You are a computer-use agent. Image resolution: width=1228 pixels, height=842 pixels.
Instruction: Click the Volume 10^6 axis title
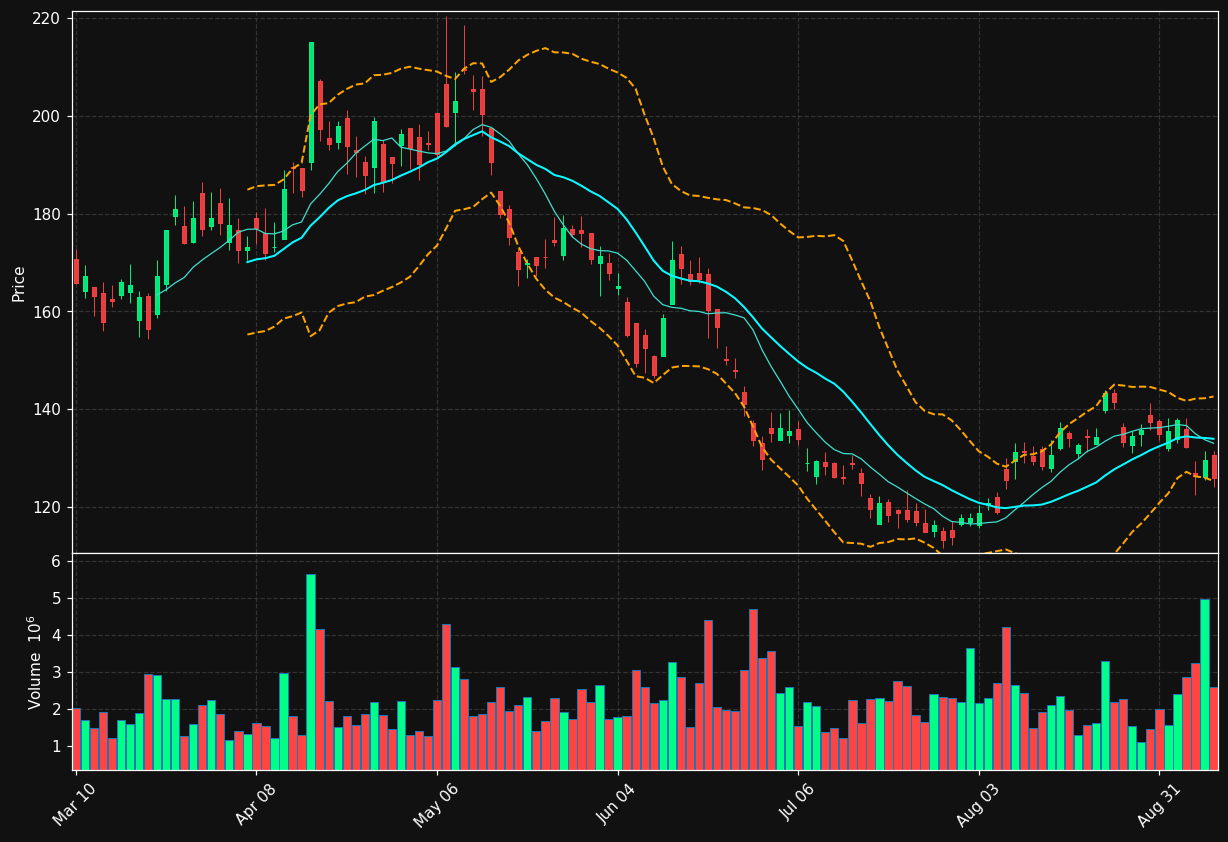point(34,662)
